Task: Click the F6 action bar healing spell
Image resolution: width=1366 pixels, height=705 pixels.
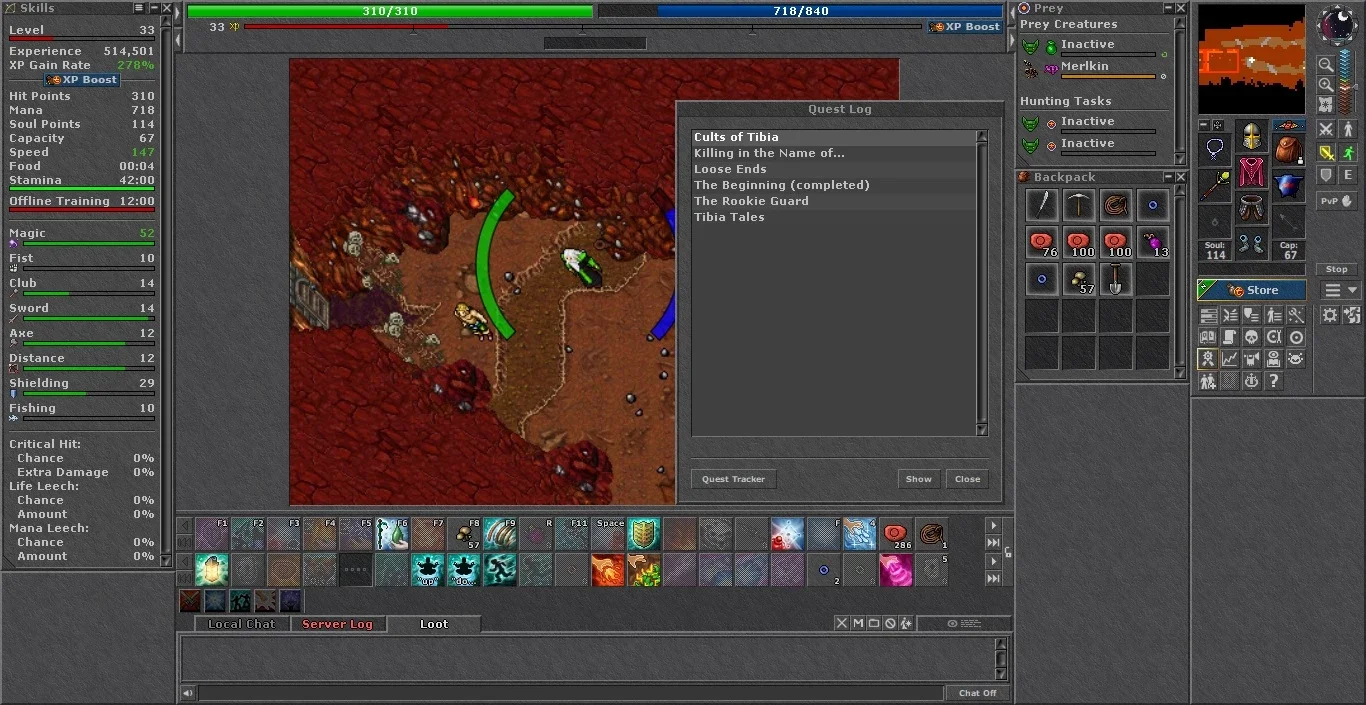Action: point(392,534)
